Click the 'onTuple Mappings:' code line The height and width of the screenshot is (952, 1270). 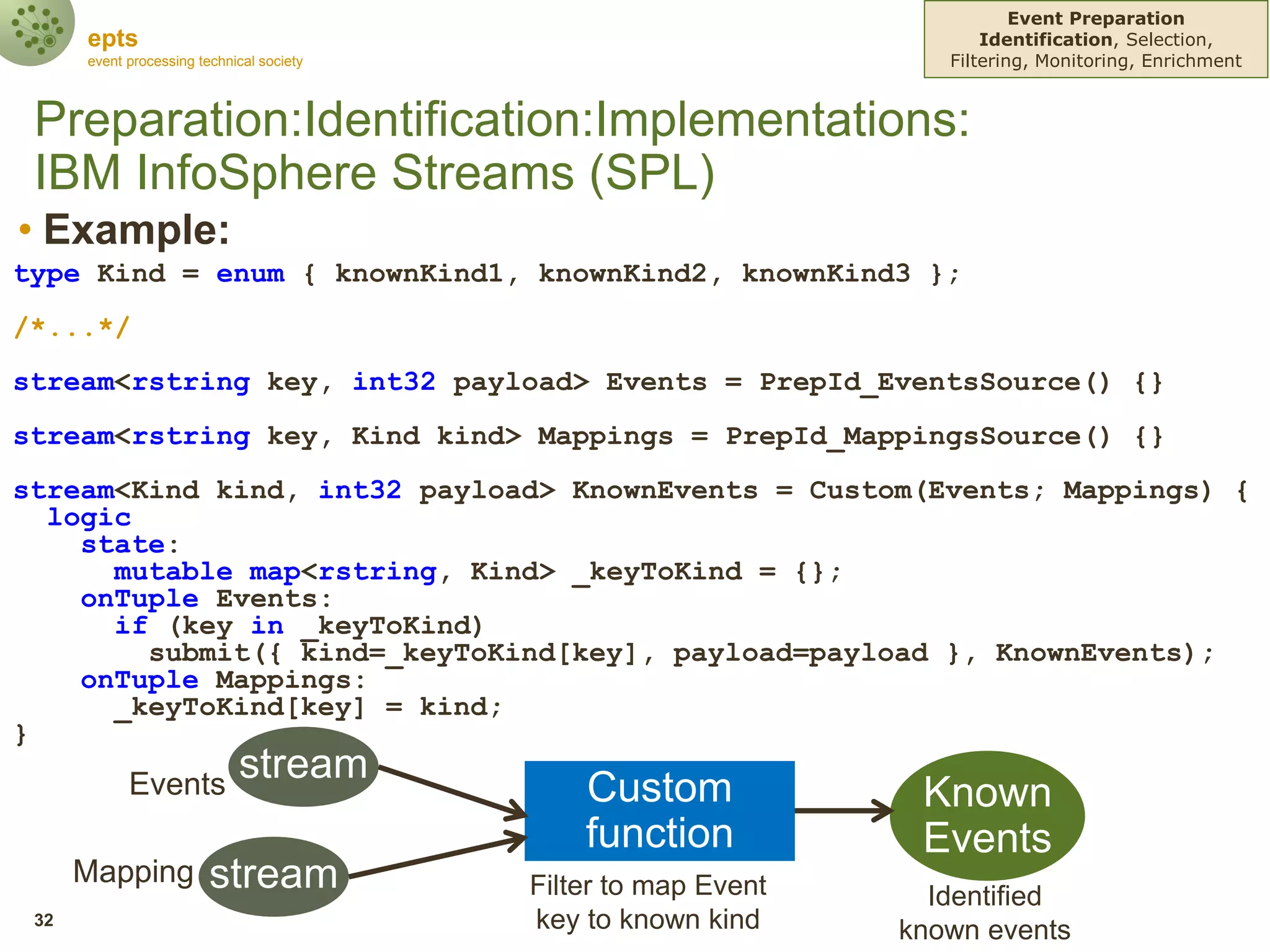223,680
